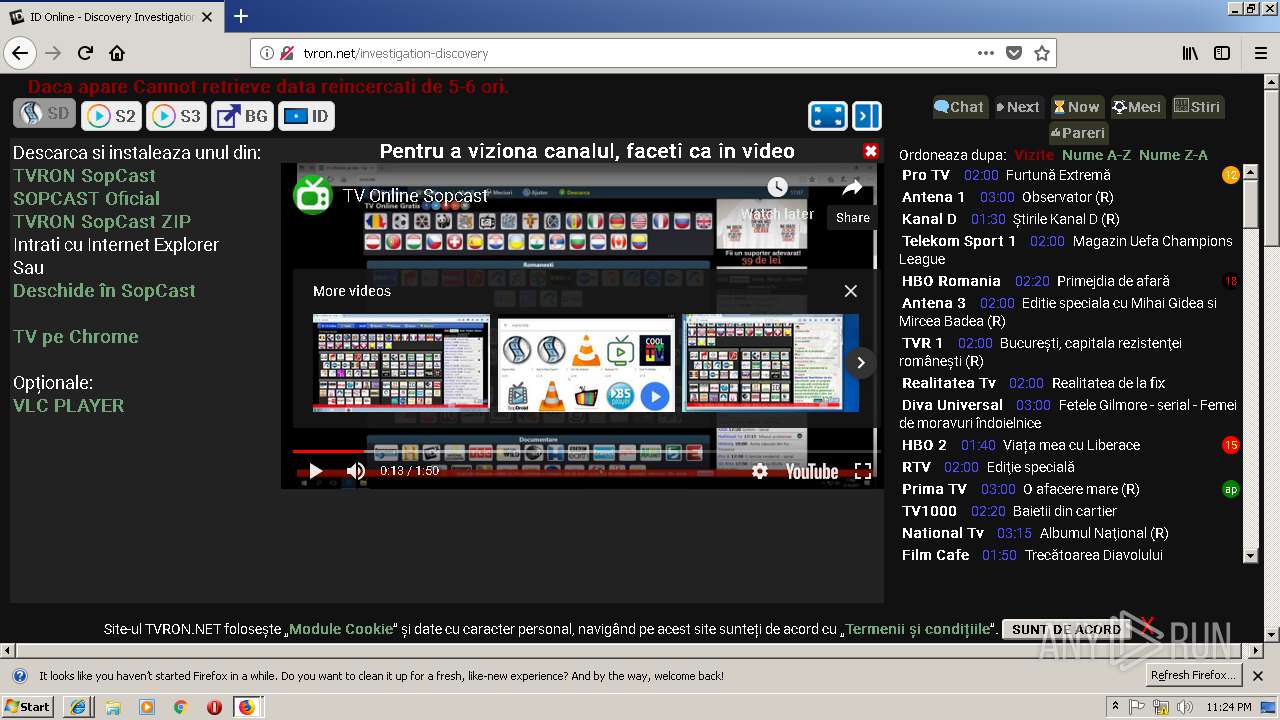The width and height of the screenshot is (1280, 720).
Task: Bookmark this page with star icon
Action: 1041,53
